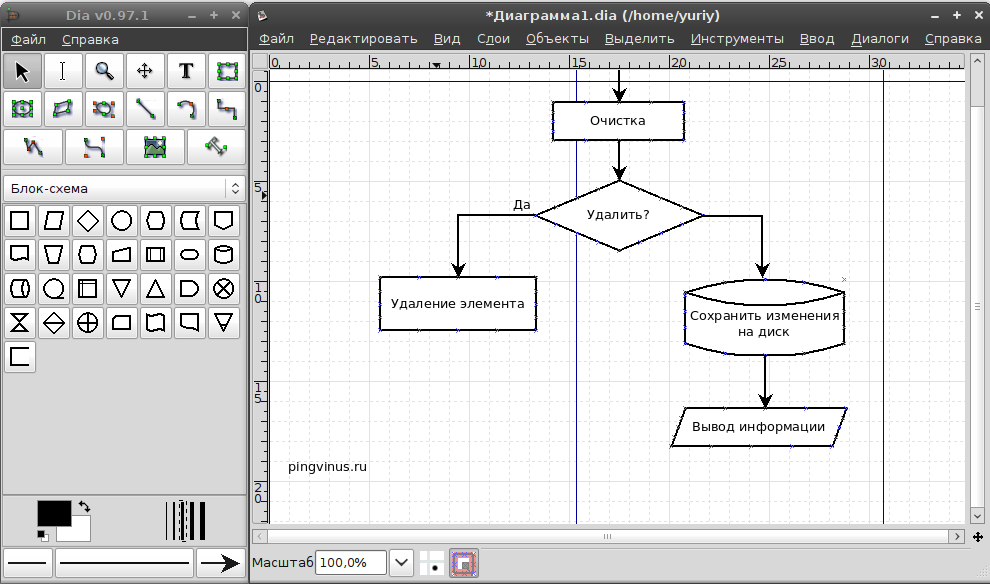Select the Bezier-gon tool
This screenshot has width=990, height=584.
coord(104,109)
